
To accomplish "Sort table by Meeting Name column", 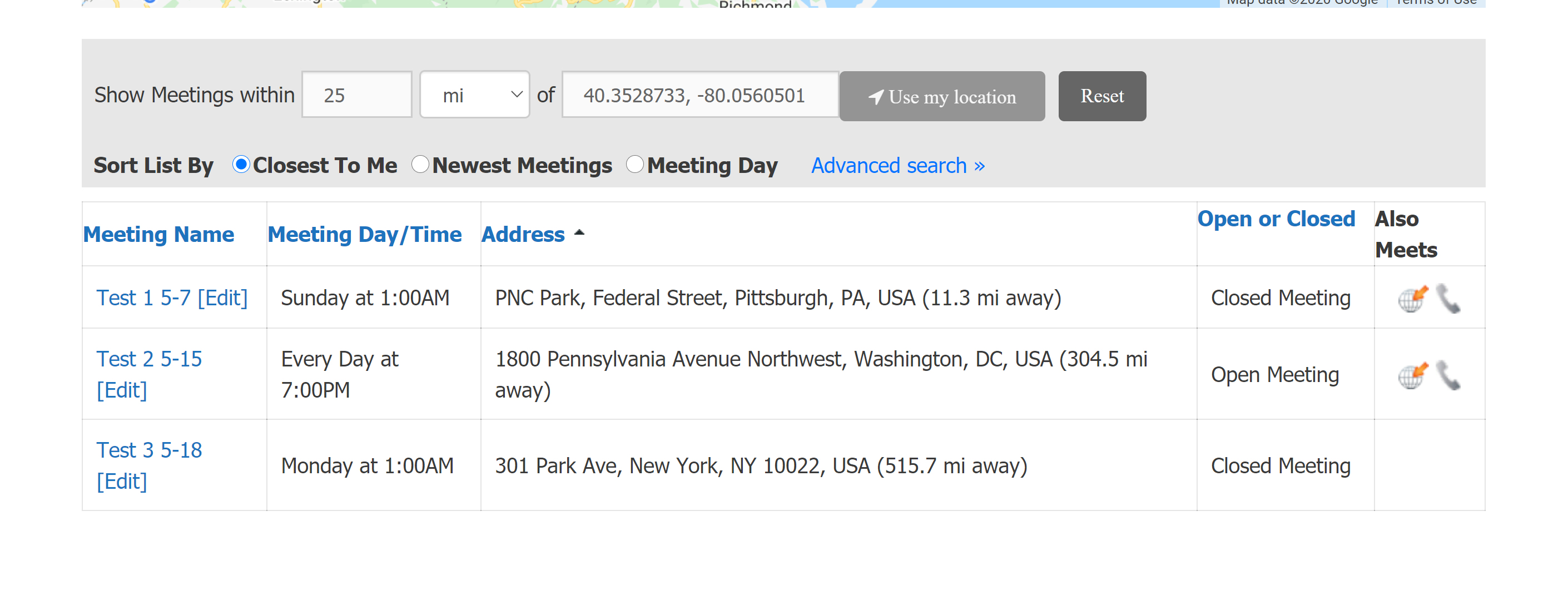I will click(159, 235).
